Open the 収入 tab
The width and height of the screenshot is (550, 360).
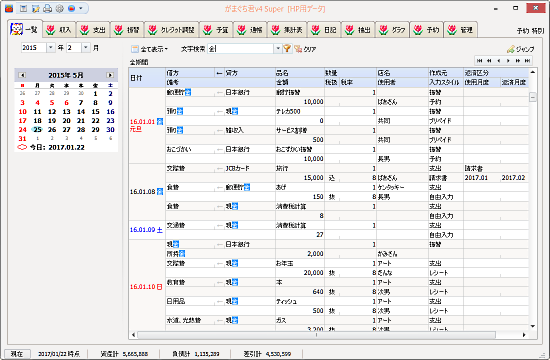pos(60,30)
